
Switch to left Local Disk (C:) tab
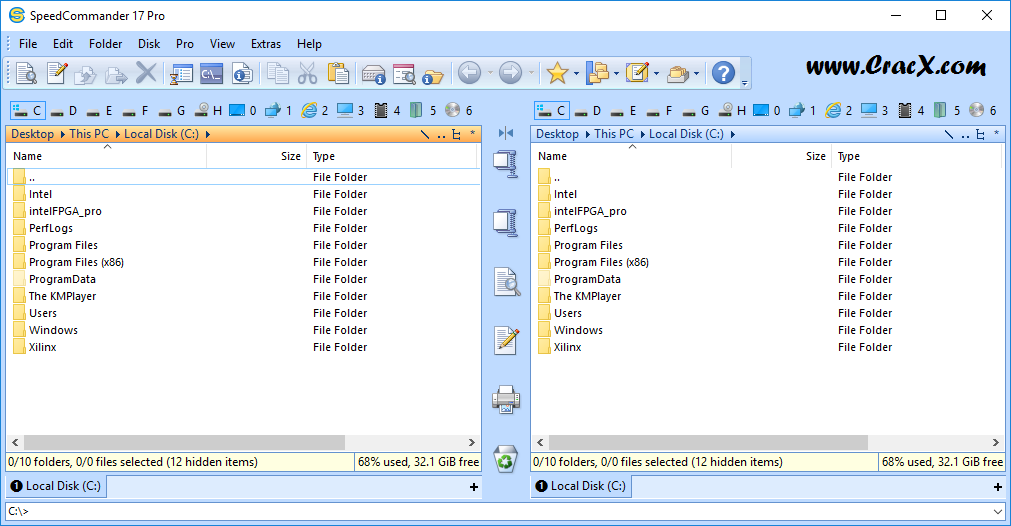(x=56, y=486)
